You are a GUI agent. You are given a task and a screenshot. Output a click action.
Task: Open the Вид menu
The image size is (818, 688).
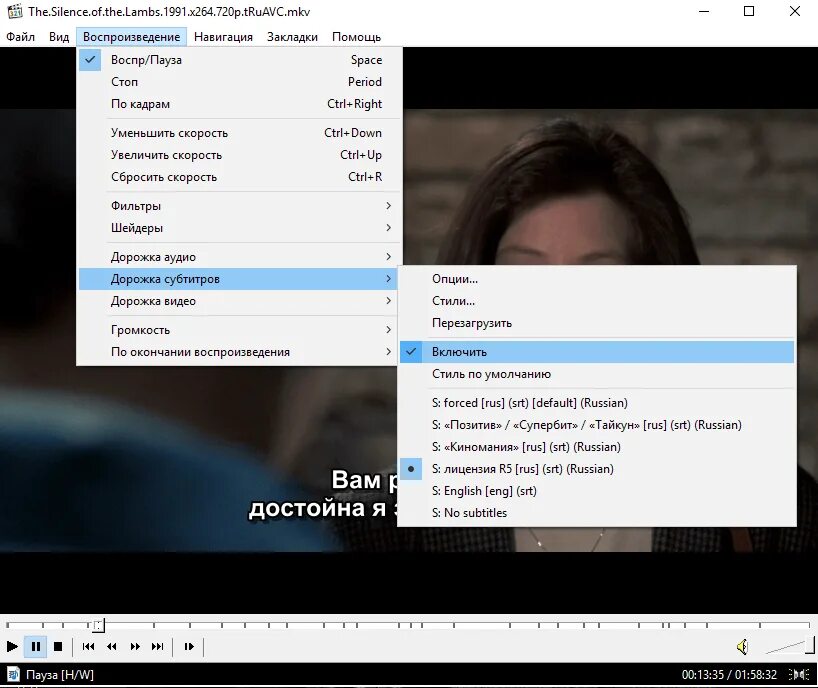coord(59,37)
